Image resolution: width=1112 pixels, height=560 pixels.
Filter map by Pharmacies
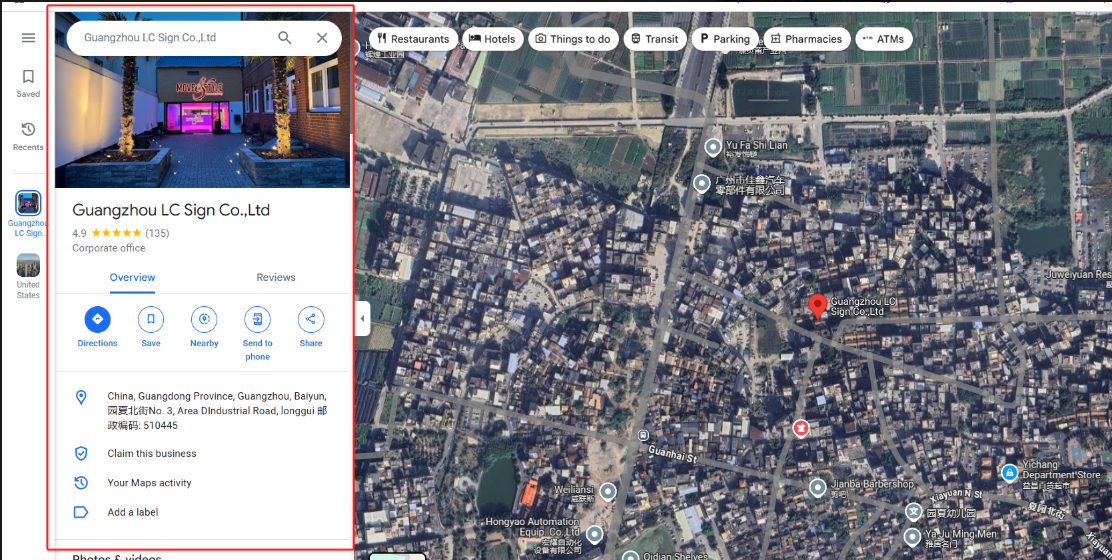(806, 39)
